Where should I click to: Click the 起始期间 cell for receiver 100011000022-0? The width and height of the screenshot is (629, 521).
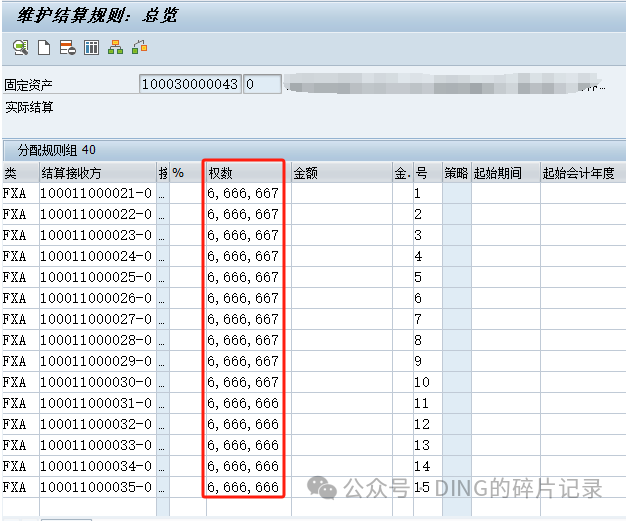click(506, 214)
